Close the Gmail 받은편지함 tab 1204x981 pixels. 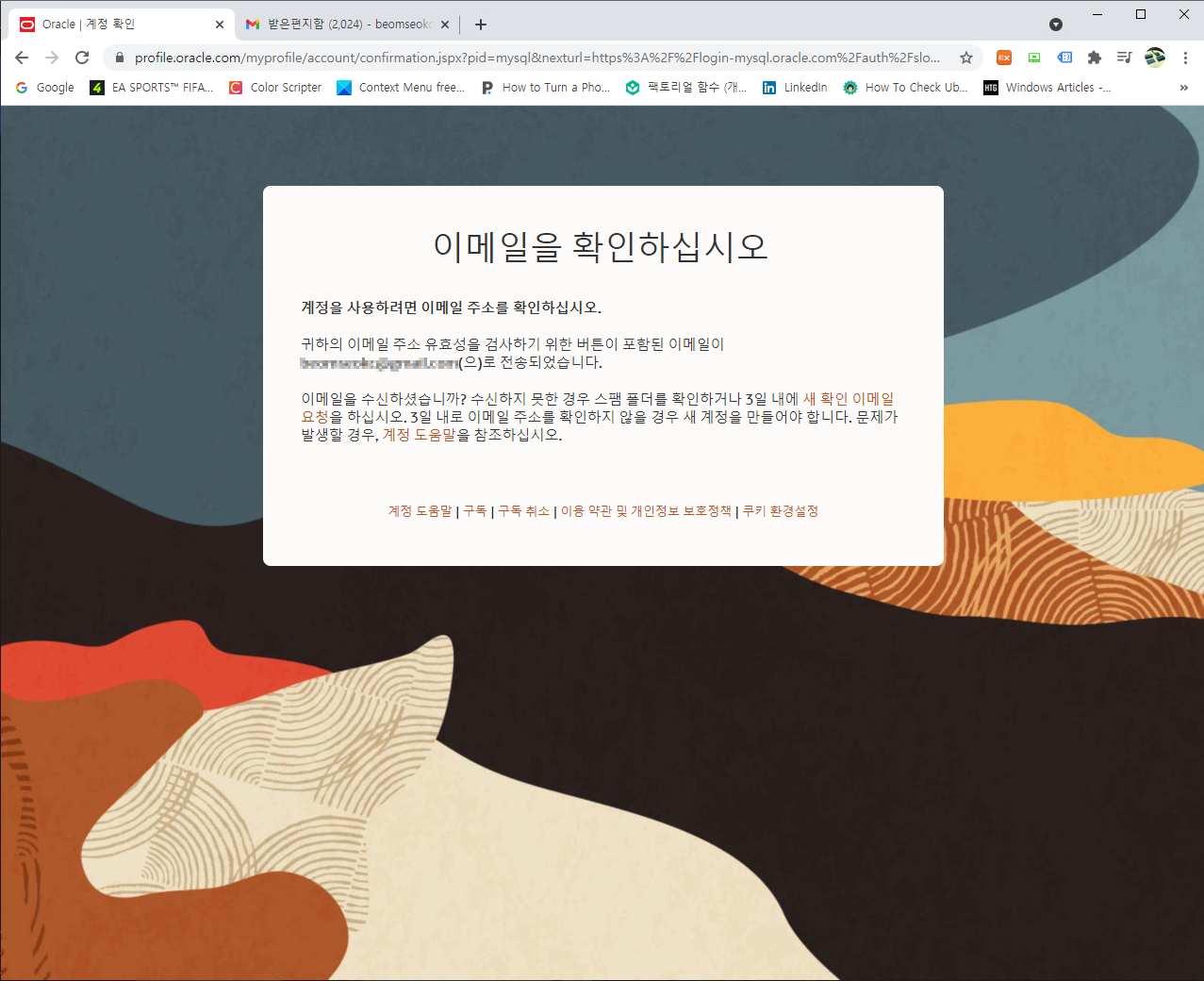click(445, 25)
